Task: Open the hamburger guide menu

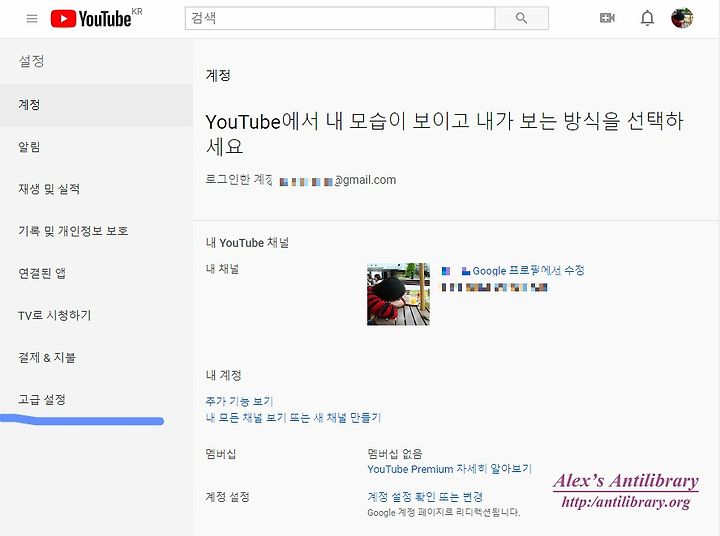Action: pos(32,18)
